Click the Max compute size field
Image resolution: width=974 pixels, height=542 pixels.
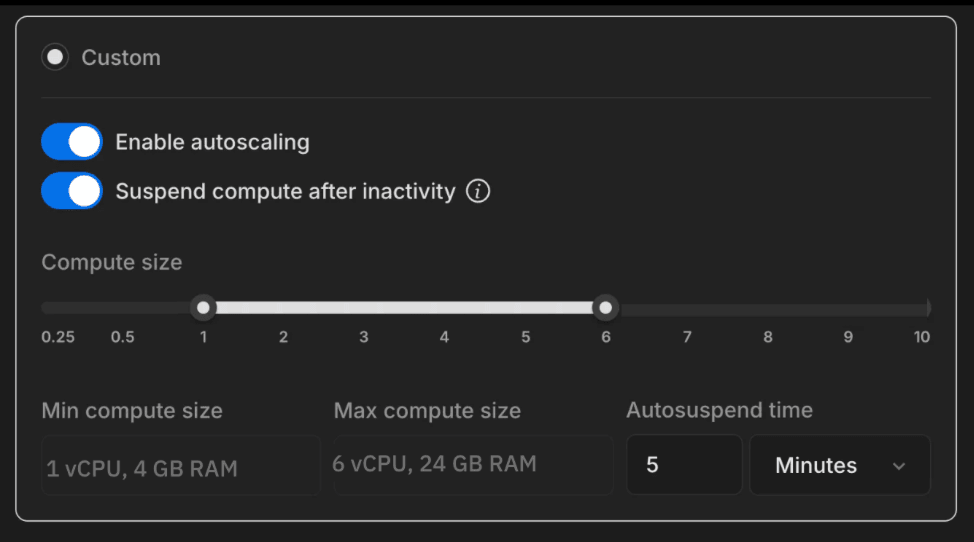point(473,464)
